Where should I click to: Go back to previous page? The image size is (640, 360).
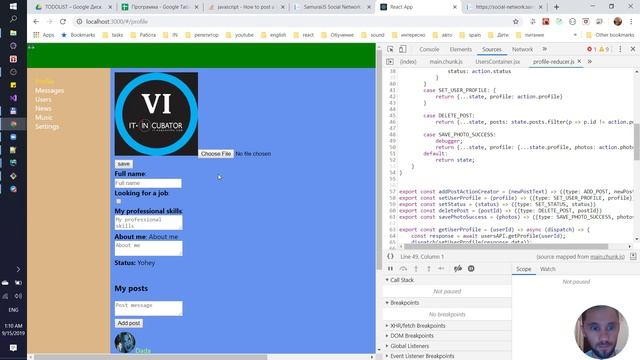[36, 22]
